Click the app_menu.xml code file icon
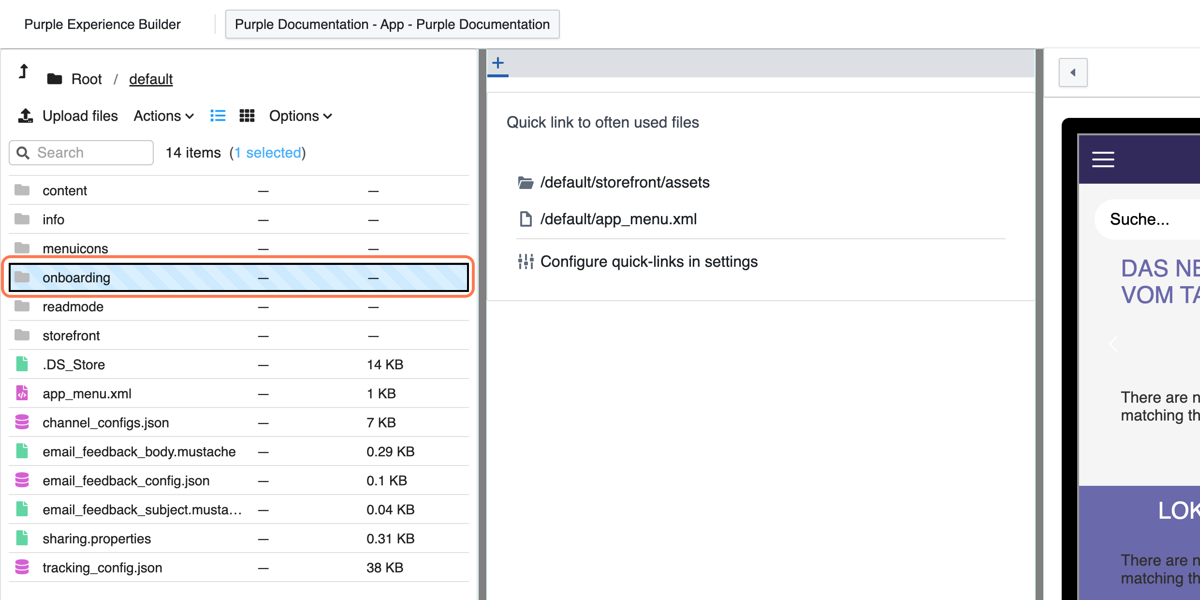Image resolution: width=1200 pixels, height=600 pixels. (x=22, y=393)
